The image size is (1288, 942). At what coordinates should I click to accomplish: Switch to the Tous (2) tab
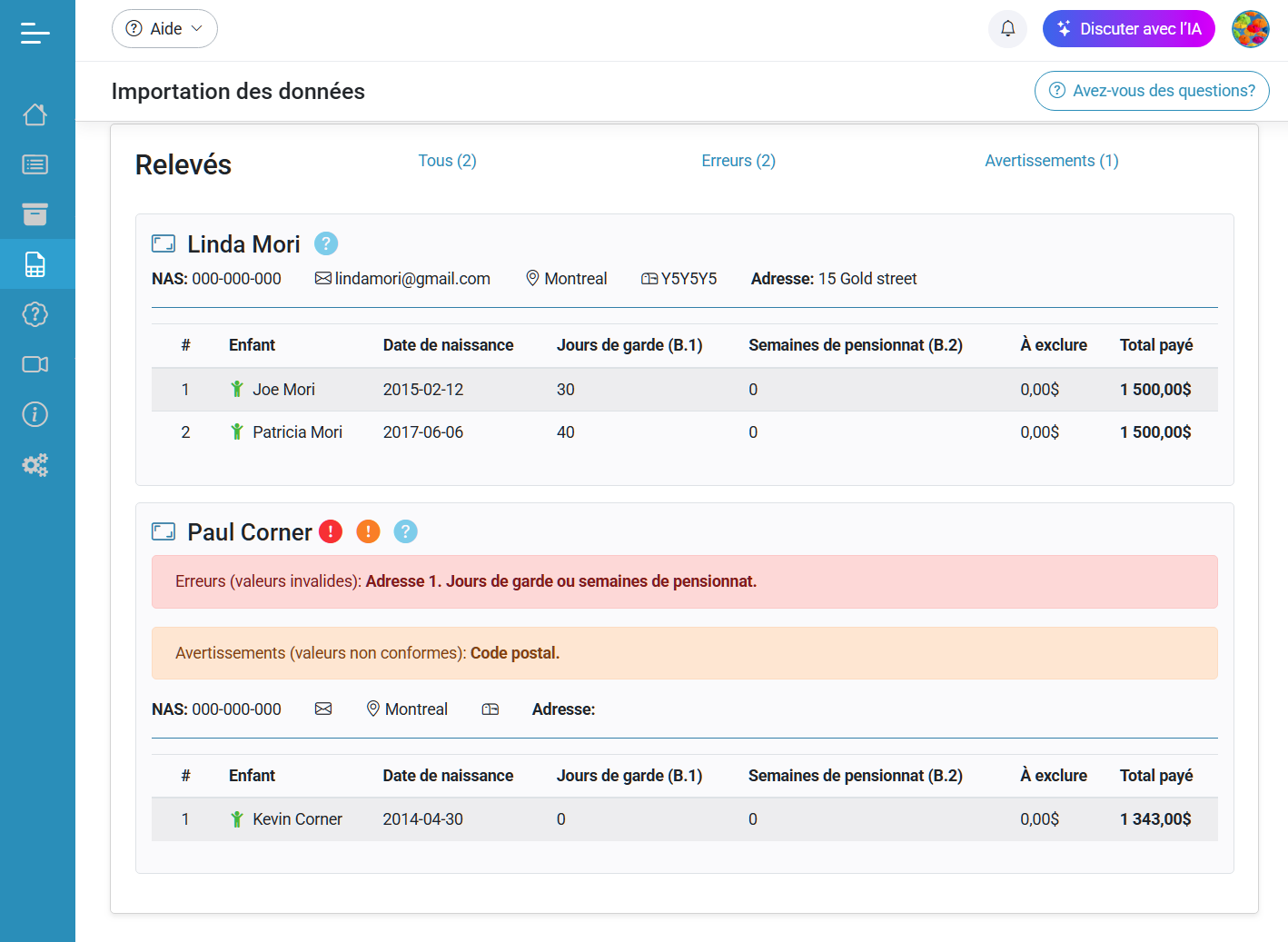(447, 161)
